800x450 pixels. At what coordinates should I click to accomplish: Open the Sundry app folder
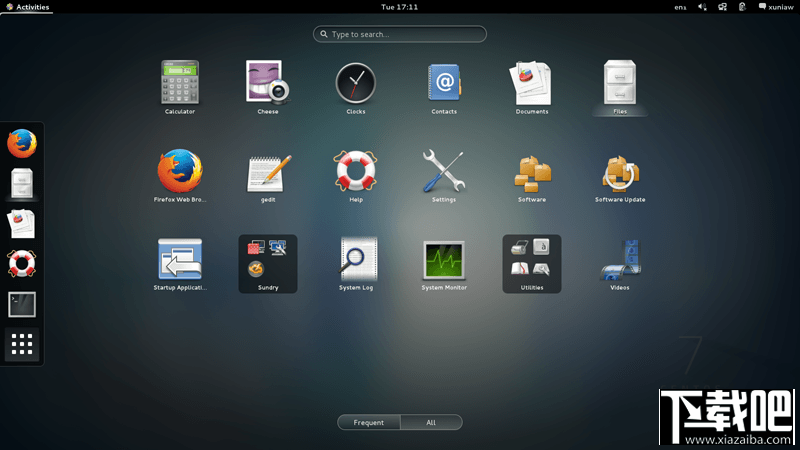pos(268,263)
